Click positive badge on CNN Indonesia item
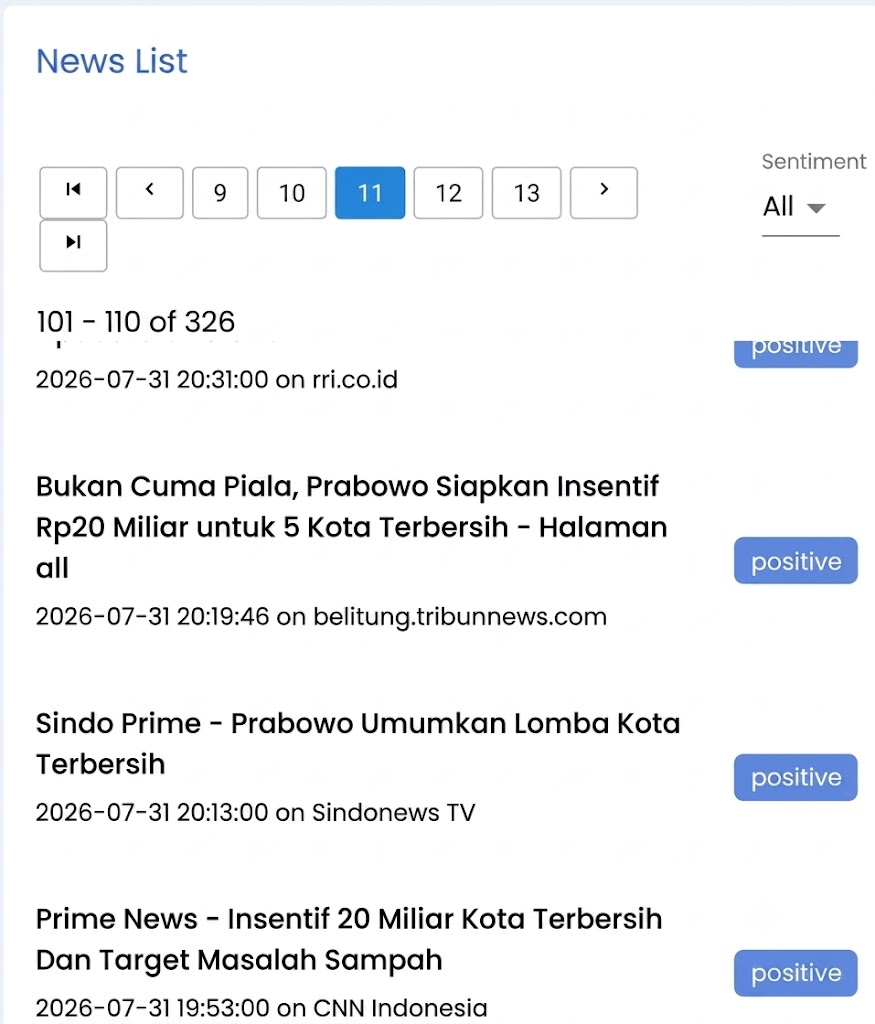The image size is (875, 1024). tap(796, 973)
